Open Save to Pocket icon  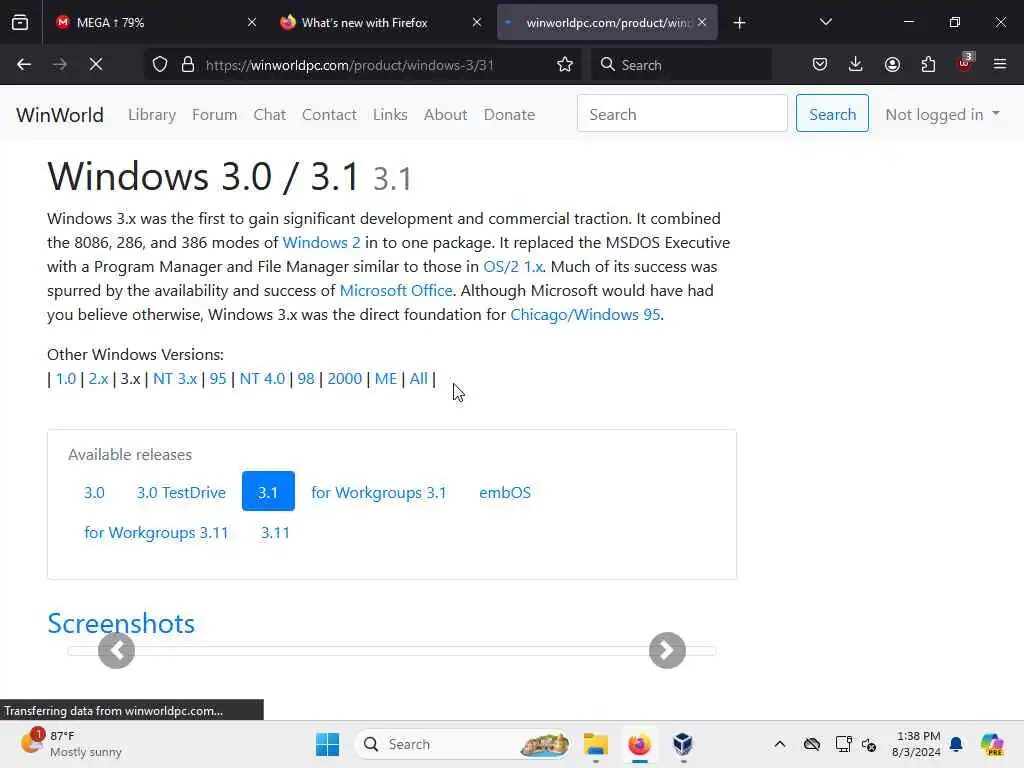[820, 65]
